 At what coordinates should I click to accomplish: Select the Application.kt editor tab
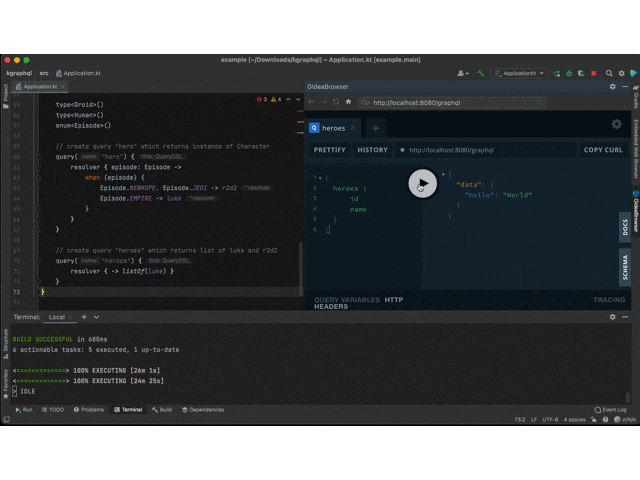(40, 87)
